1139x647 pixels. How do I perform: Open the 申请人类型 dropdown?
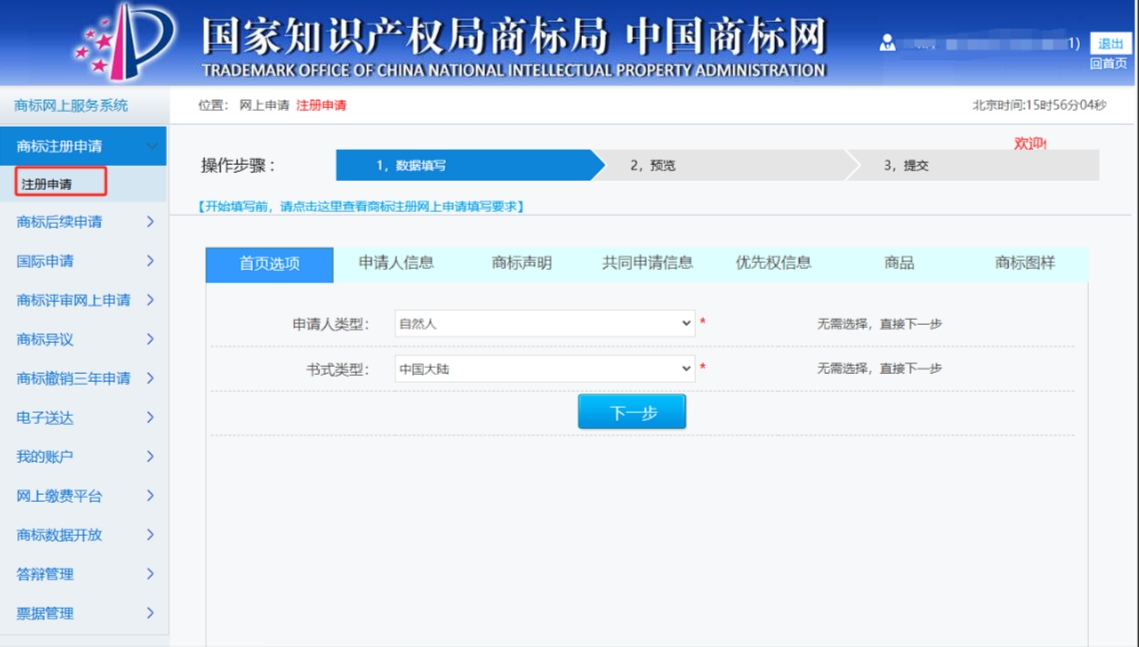545,323
